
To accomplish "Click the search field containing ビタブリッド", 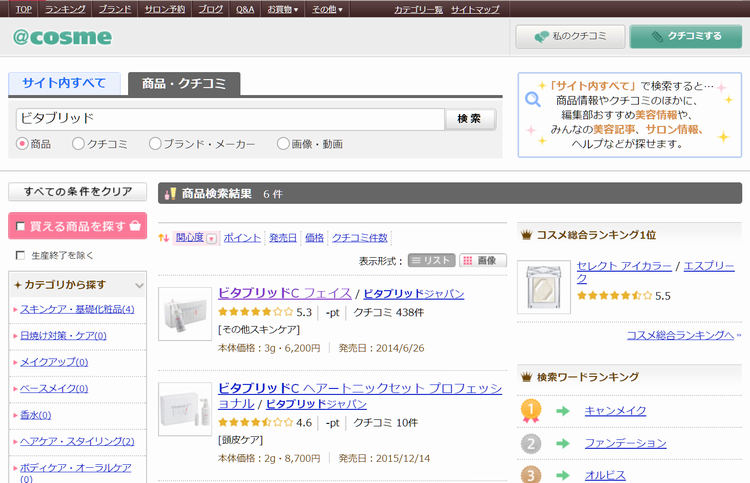I will pos(230,119).
